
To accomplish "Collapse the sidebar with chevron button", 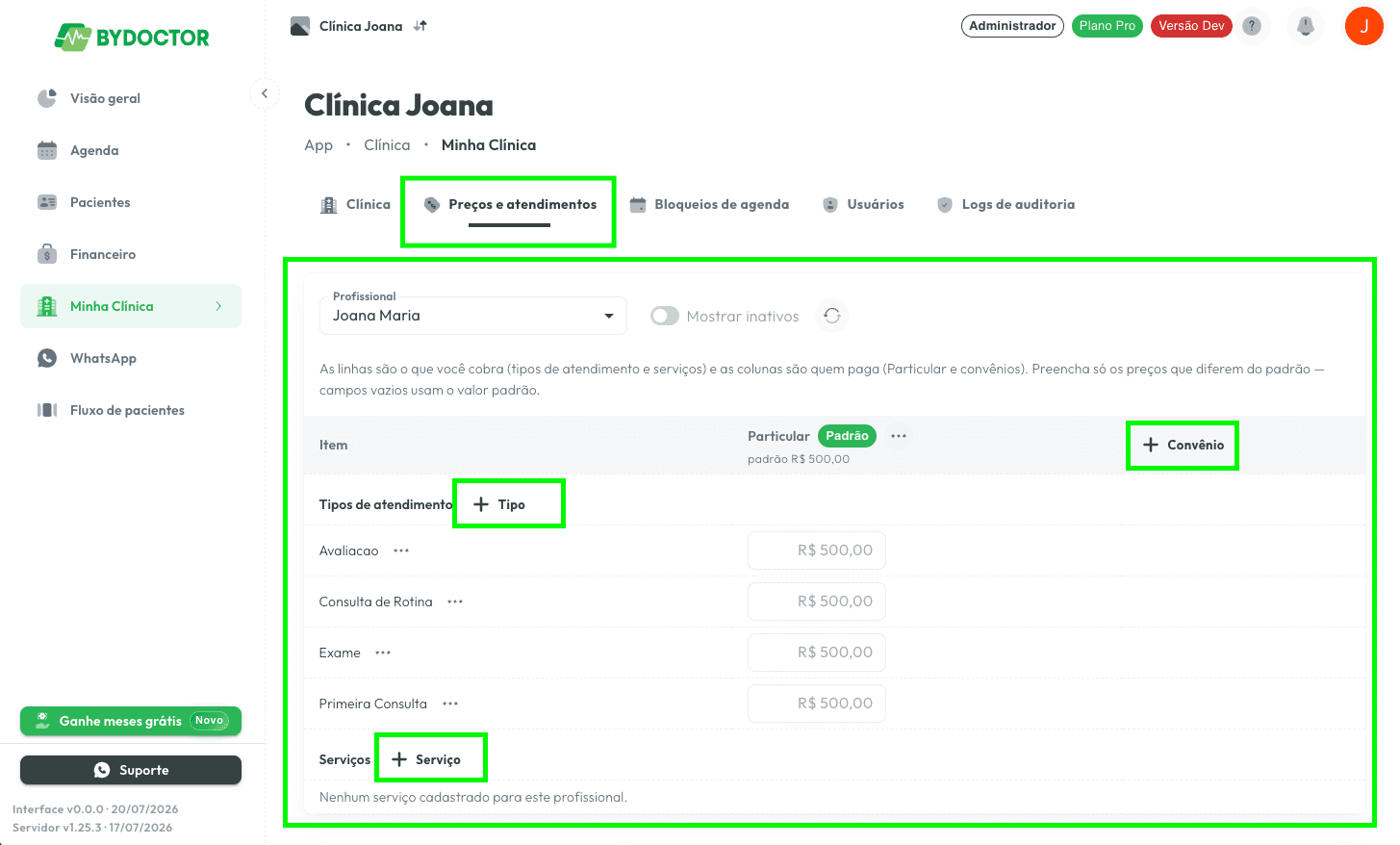I will (265, 93).
